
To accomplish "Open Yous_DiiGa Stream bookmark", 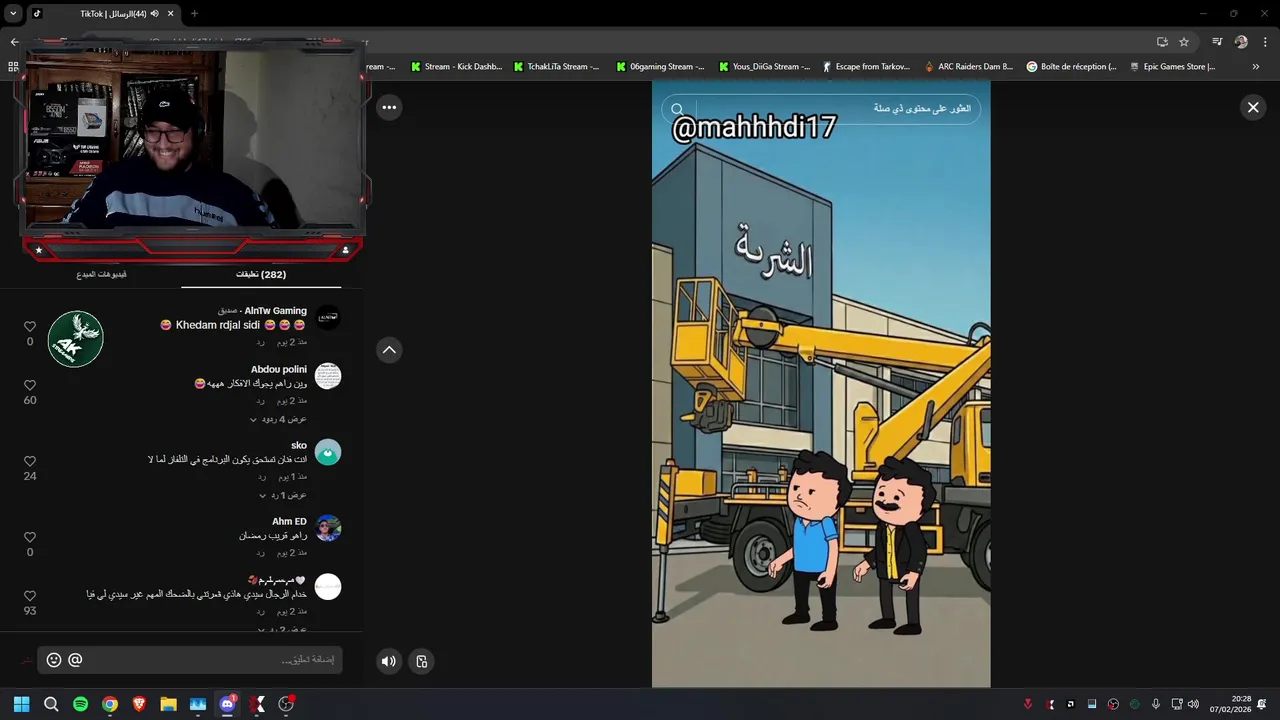I will click(x=765, y=67).
